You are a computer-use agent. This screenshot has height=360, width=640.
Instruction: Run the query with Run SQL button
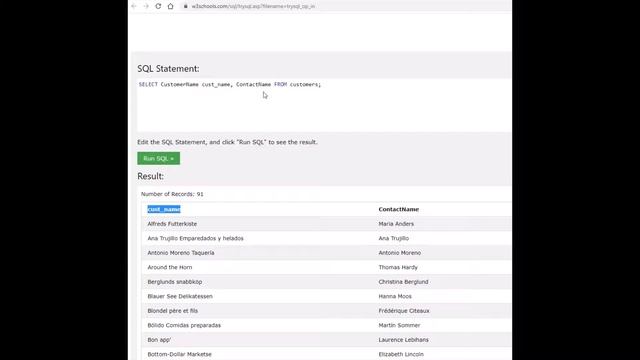[x=158, y=158]
